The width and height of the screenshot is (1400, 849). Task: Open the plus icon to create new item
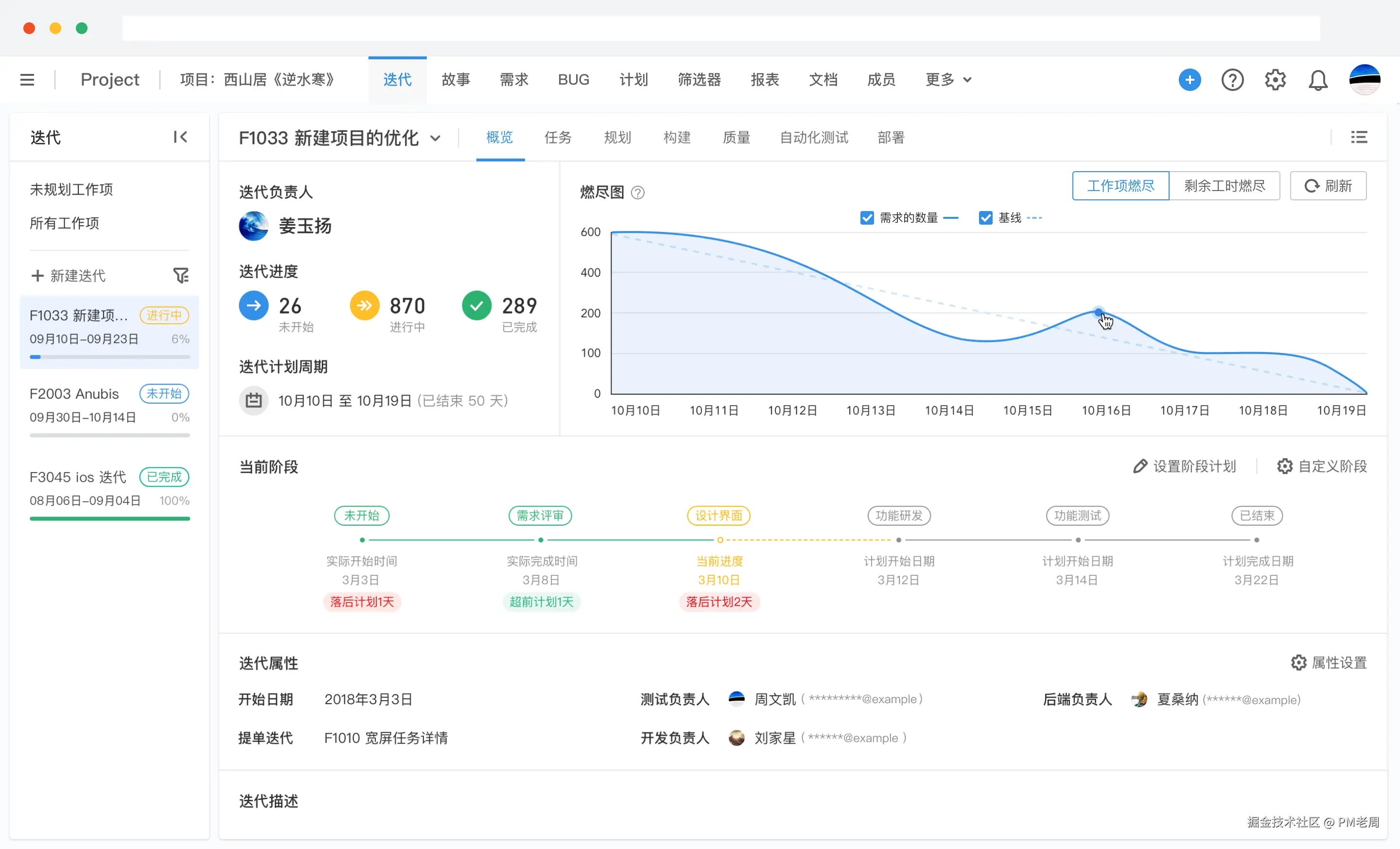click(x=1190, y=80)
